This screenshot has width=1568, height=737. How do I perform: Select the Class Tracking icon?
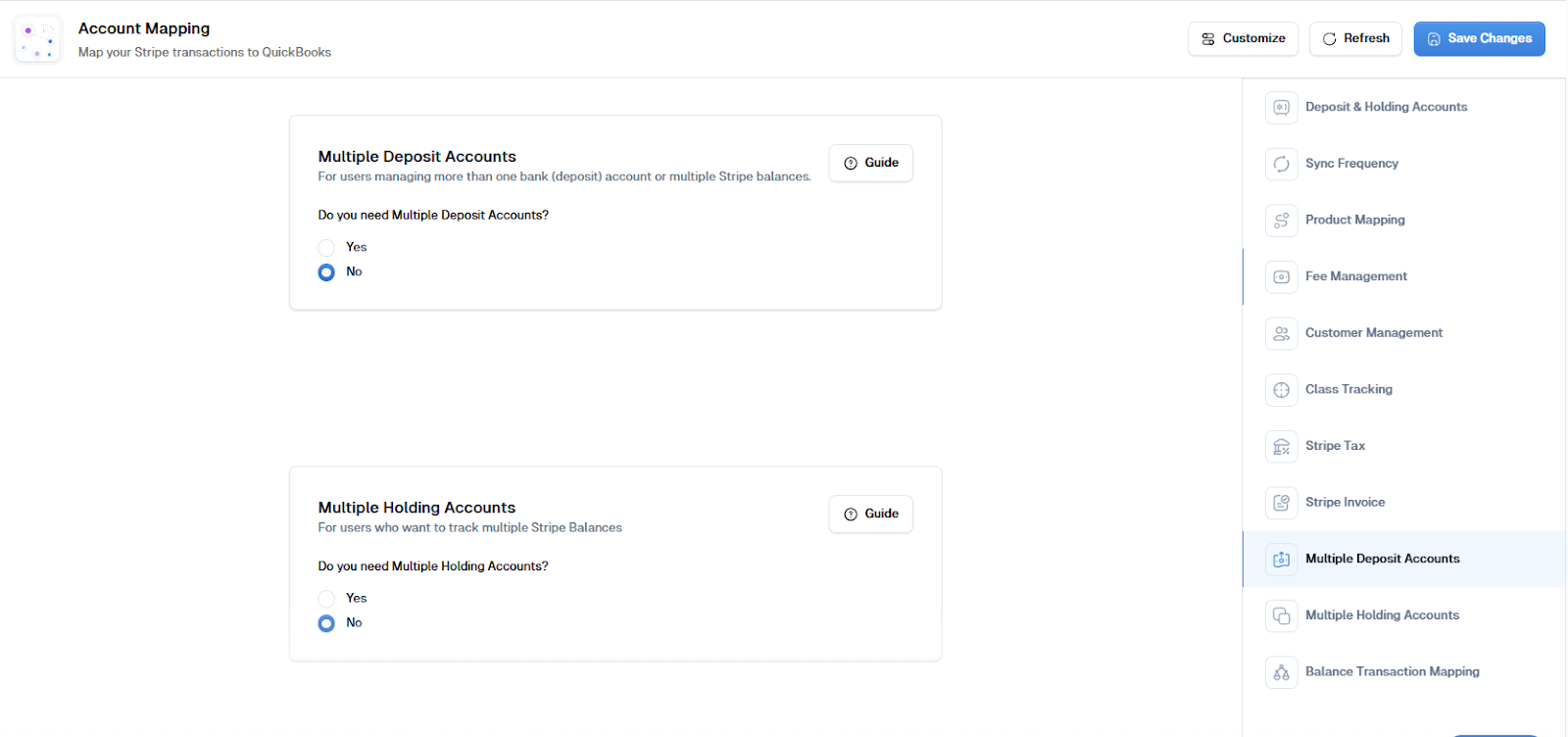(x=1281, y=389)
